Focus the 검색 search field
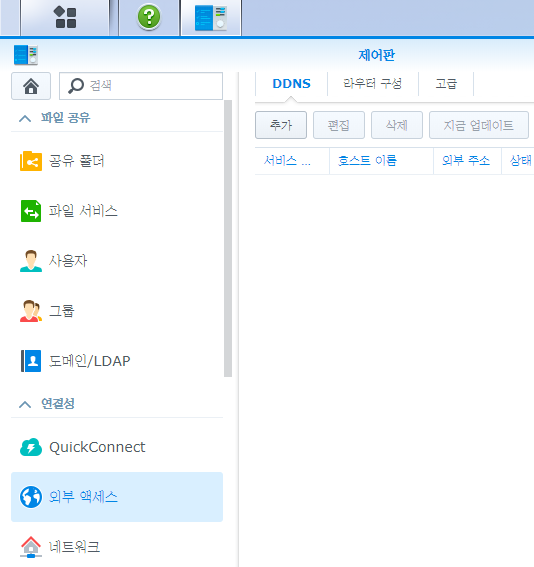Viewport: 534px width, 567px height. (x=141, y=86)
